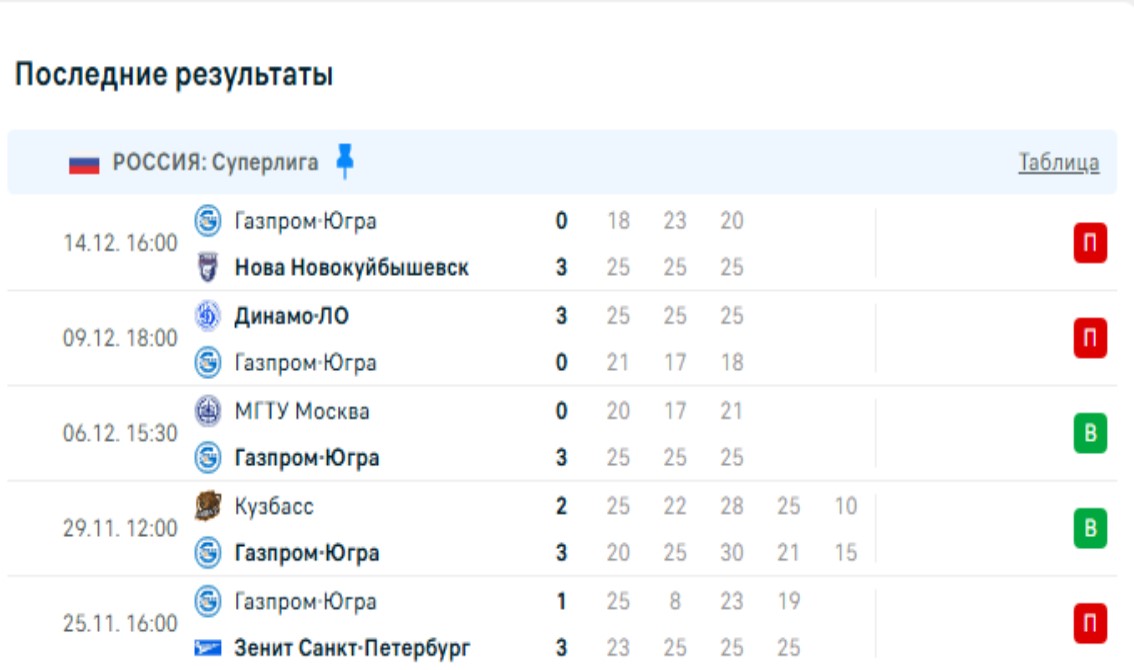The height and width of the screenshot is (670, 1134).
Task: Select the Кузбасс team name
Action: point(273,506)
